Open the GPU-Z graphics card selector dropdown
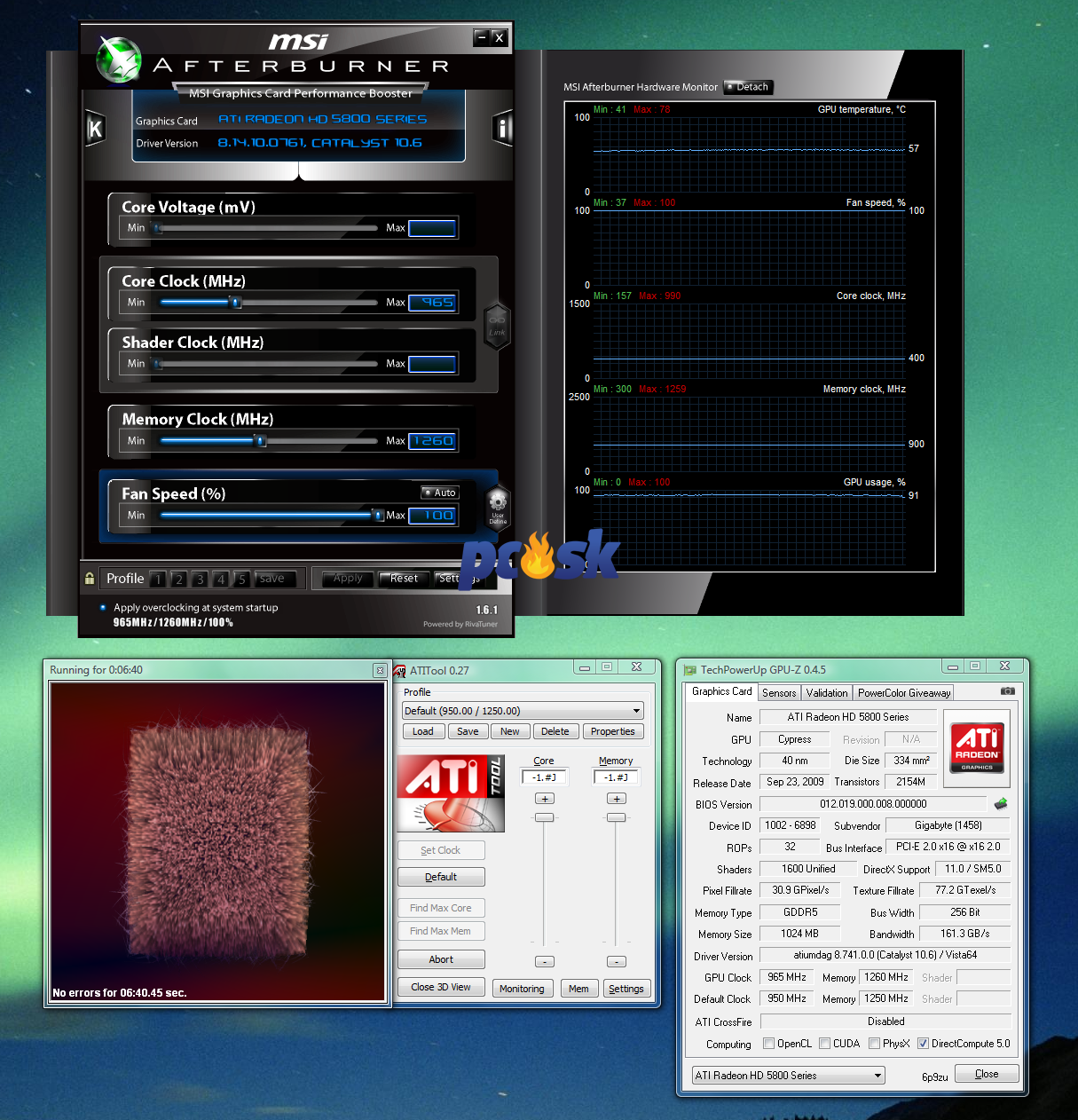Viewport: 1078px width, 1120px height. click(x=789, y=1076)
